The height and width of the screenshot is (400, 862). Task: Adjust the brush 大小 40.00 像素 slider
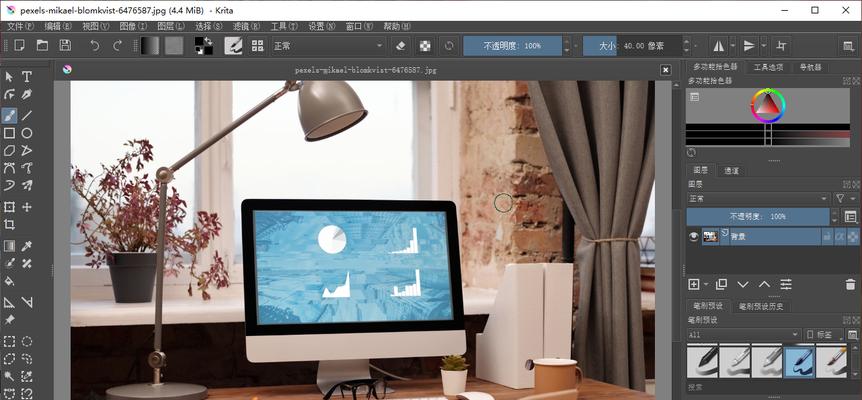632,46
